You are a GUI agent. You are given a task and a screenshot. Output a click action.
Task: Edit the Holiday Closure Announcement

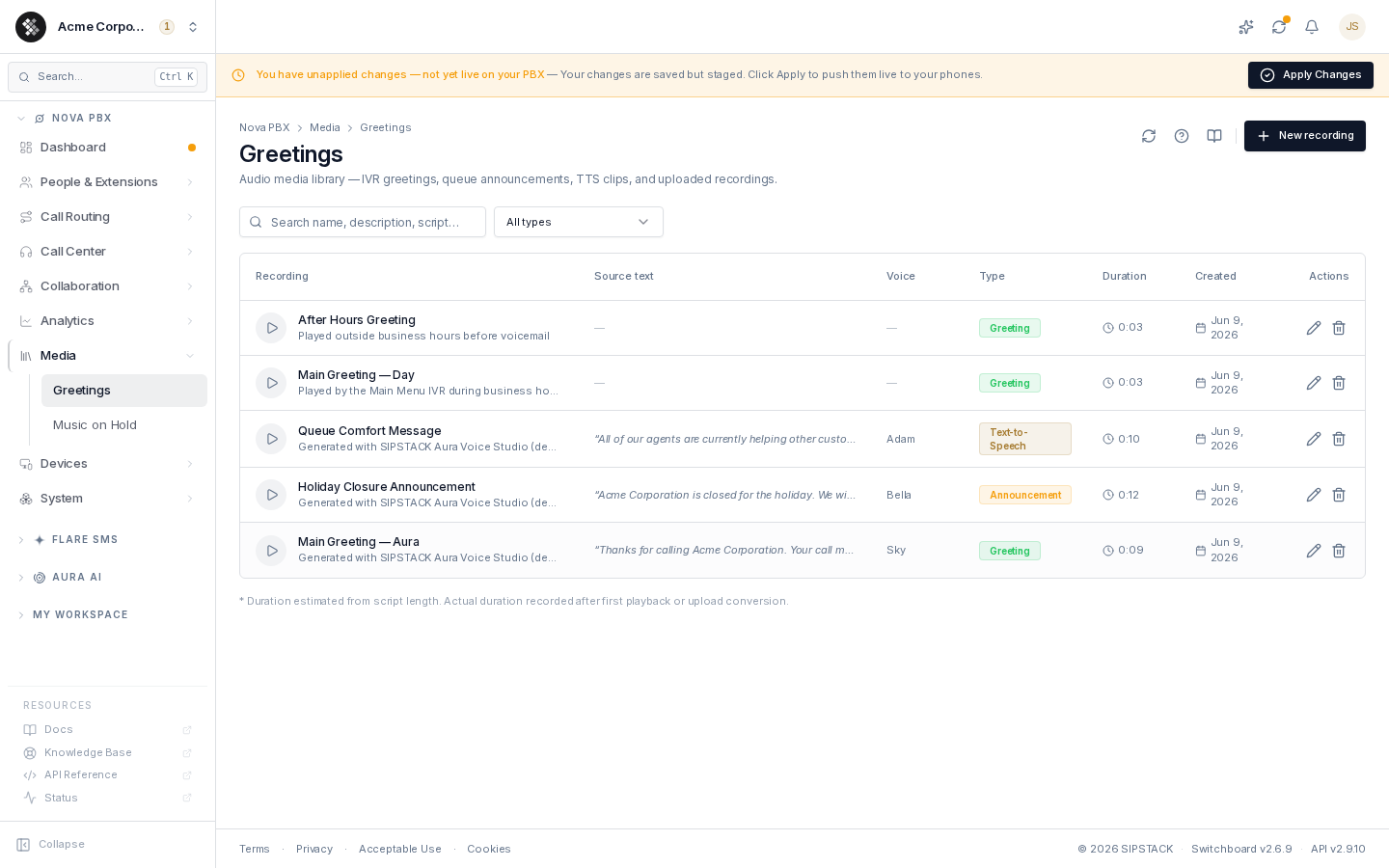pyautogui.click(x=1314, y=495)
